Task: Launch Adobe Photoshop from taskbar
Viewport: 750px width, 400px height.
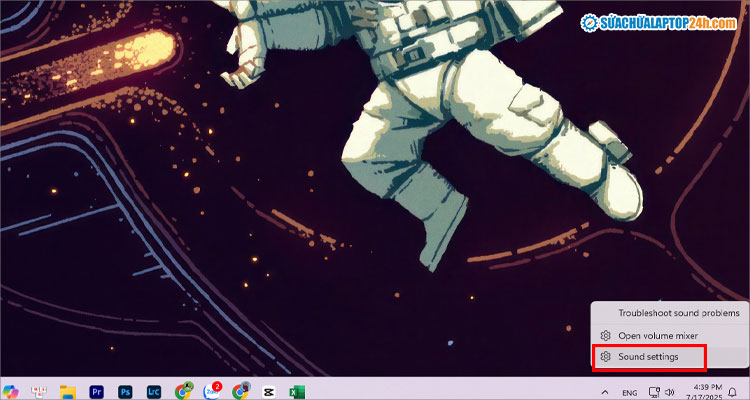Action: tap(126, 391)
